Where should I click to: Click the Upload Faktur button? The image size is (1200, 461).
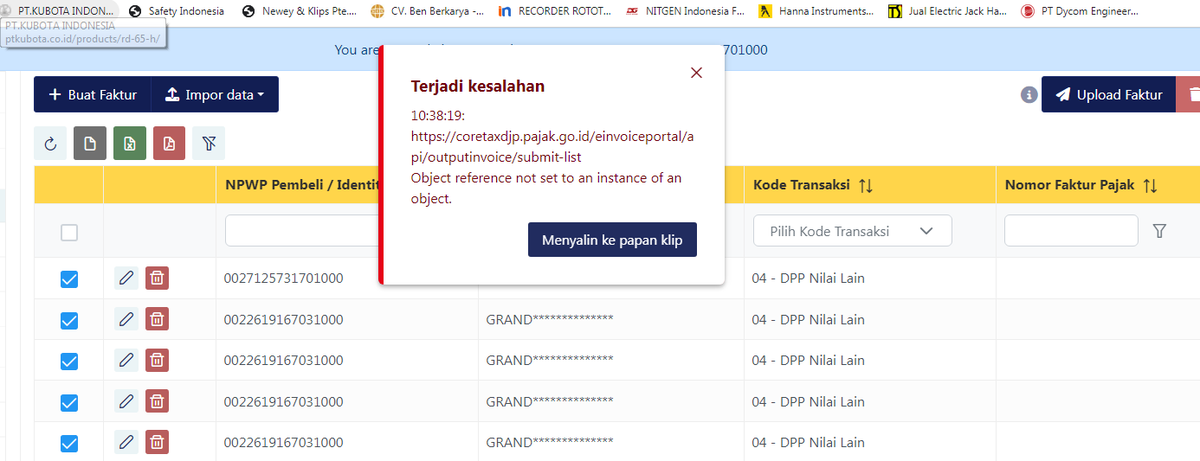pos(1108,95)
